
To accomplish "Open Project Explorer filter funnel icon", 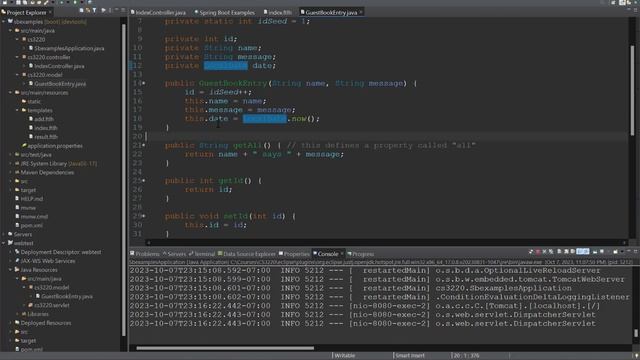I will pos(94,10).
